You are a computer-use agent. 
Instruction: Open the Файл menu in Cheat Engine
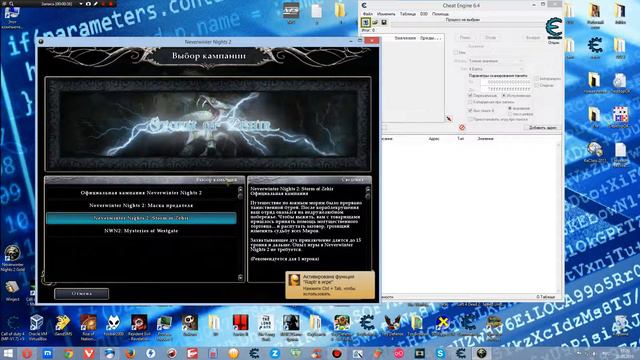[x=367, y=14]
